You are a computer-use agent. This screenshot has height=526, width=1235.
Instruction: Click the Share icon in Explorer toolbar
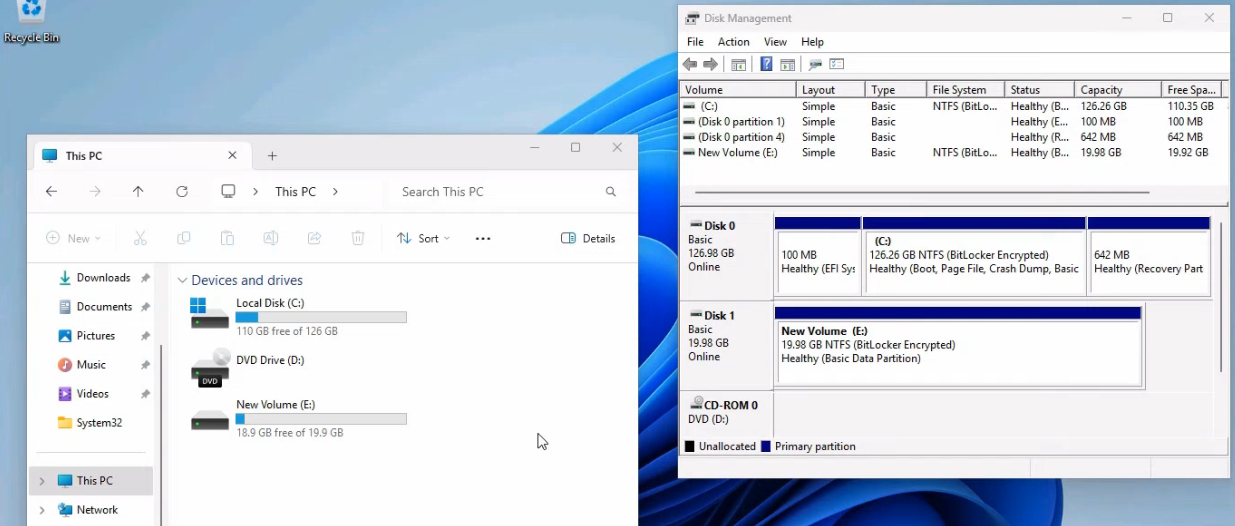[x=314, y=238]
